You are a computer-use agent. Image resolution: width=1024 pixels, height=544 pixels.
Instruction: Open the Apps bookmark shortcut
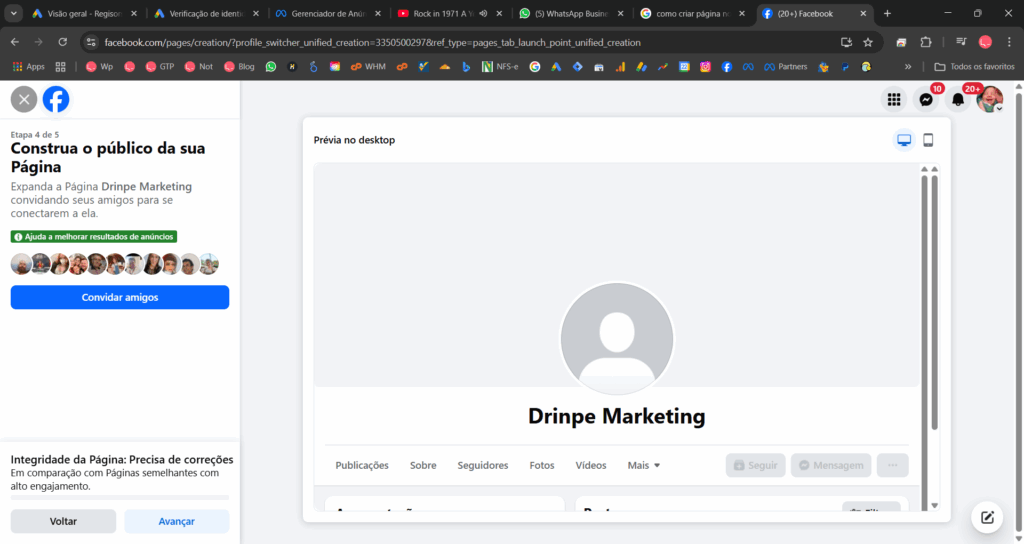click(29, 67)
